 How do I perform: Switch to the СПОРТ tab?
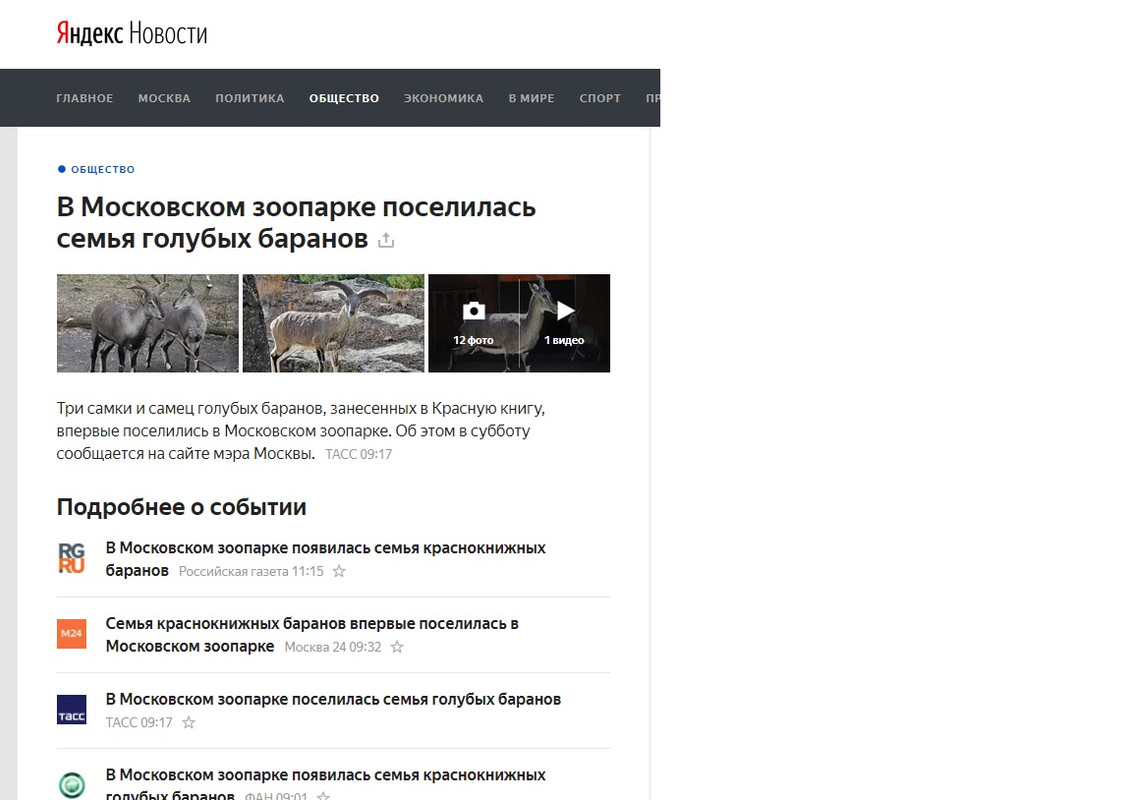pyautogui.click(x=600, y=98)
